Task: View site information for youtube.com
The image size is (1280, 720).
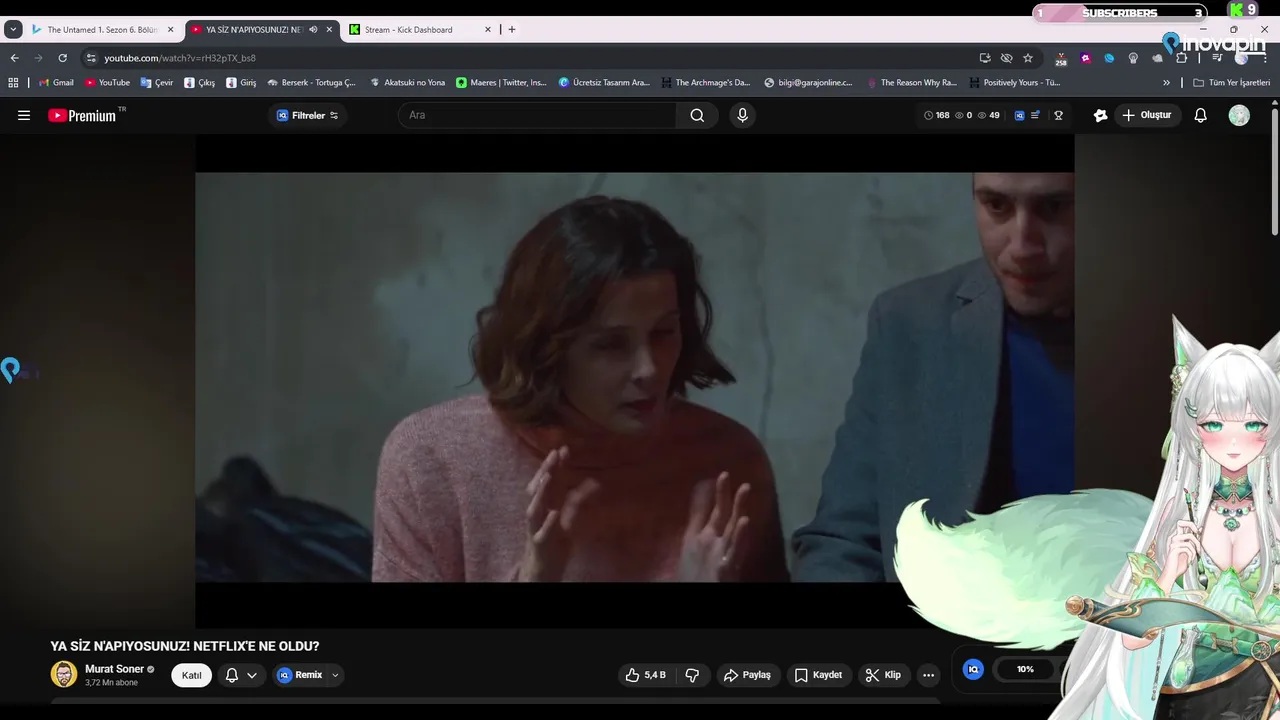Action: (x=91, y=58)
